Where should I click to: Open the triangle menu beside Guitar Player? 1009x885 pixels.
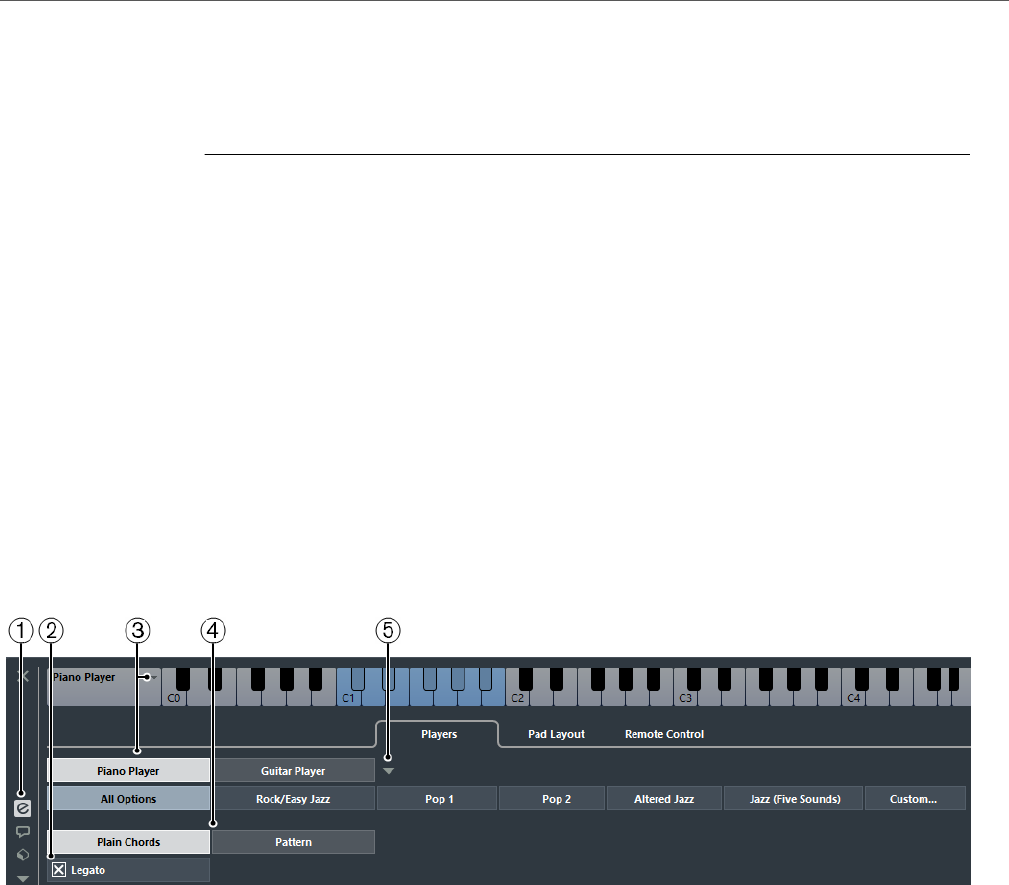[x=388, y=771]
